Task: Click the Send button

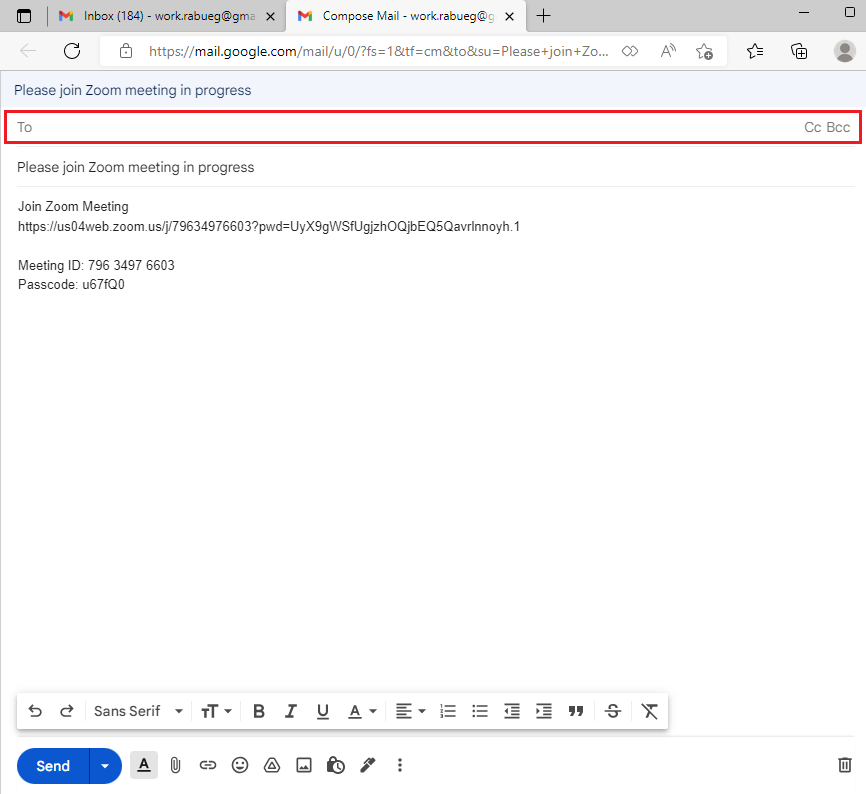Action: pyautogui.click(x=53, y=766)
